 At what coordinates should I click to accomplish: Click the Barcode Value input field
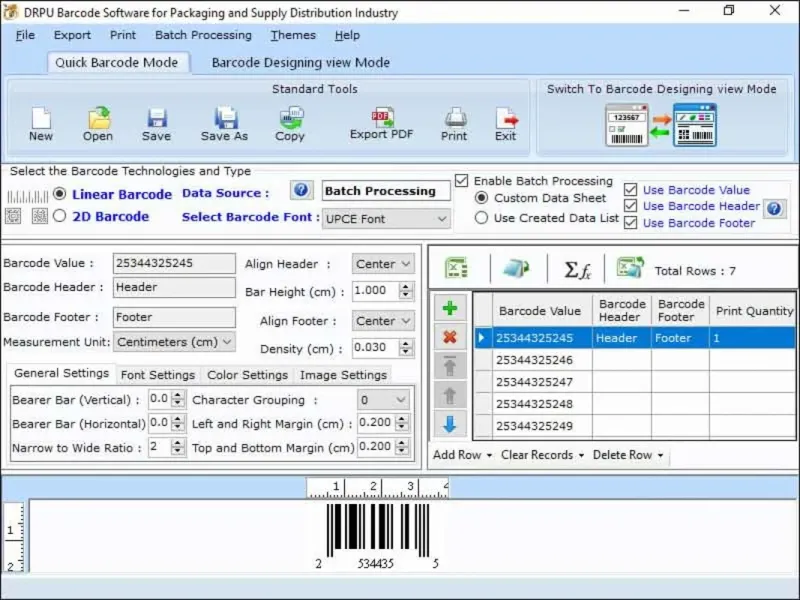[174, 264]
